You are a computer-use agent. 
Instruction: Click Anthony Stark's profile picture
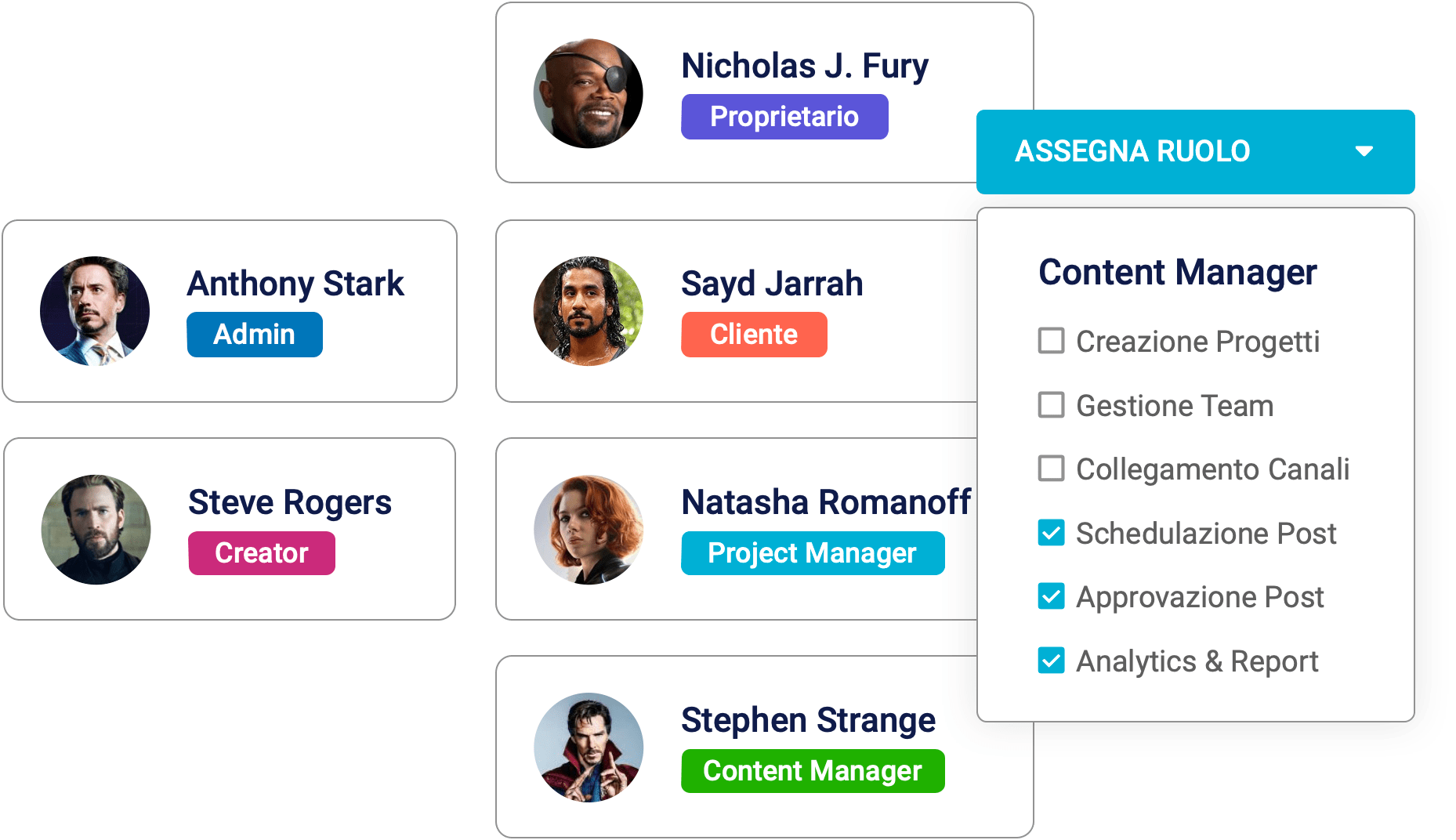(x=95, y=311)
